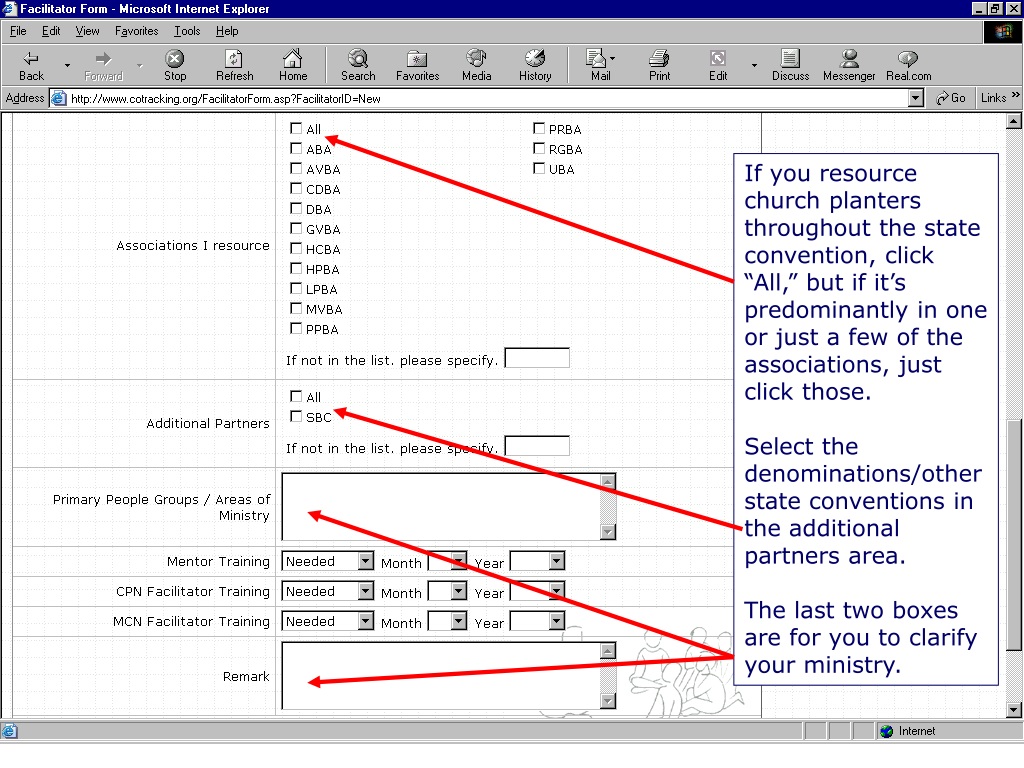Check the SBC additional partner checkbox

(x=296, y=416)
